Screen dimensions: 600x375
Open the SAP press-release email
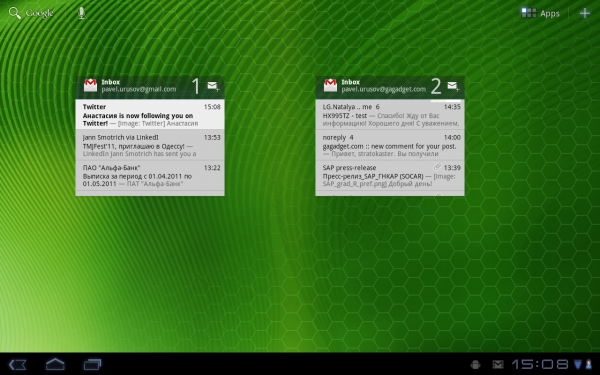(x=390, y=175)
